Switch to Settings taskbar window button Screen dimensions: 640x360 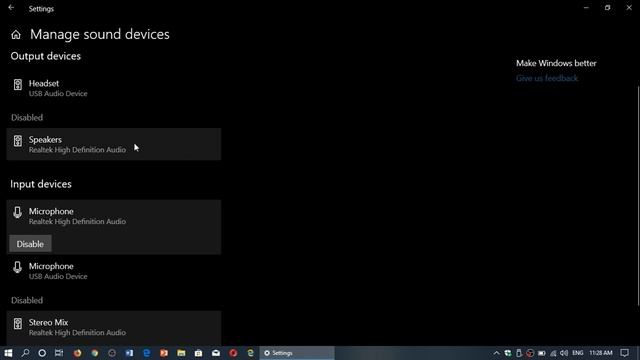(297, 353)
